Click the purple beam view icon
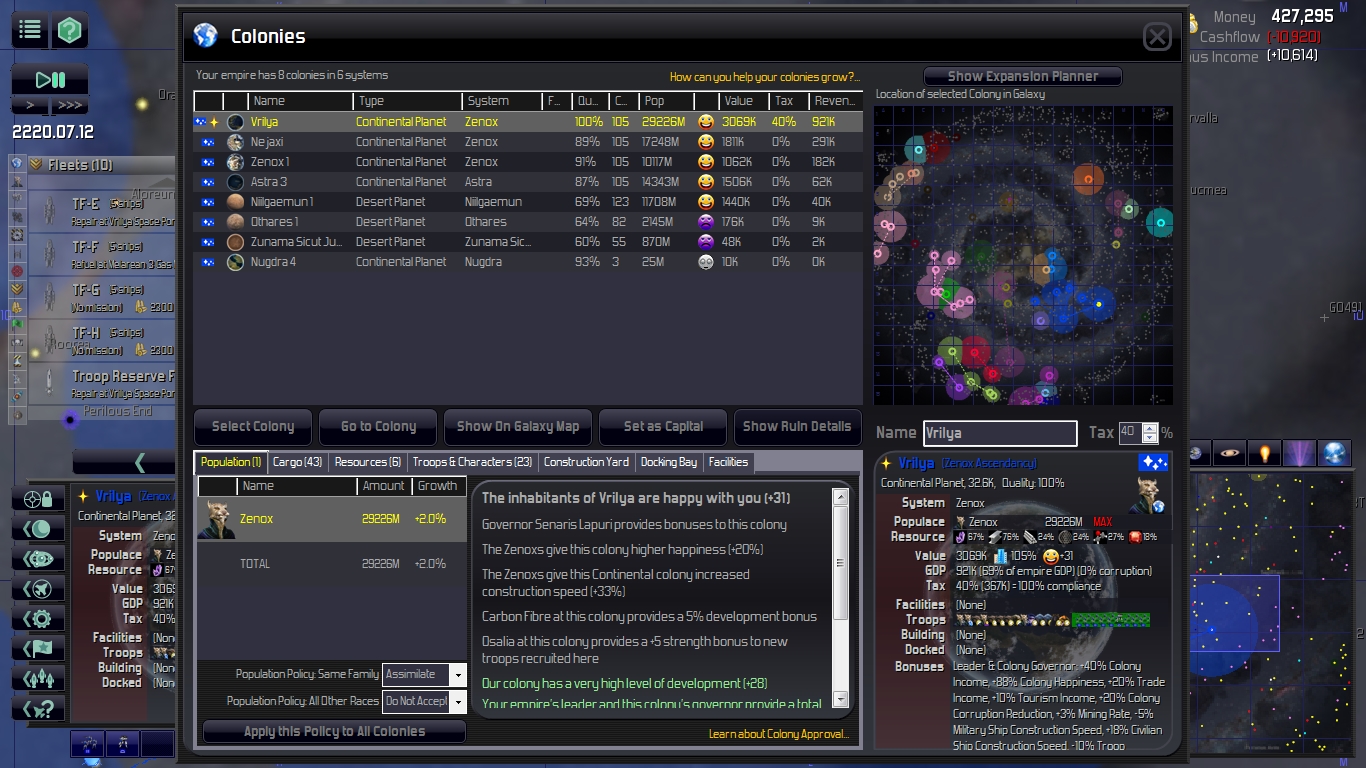1366x768 pixels. click(1299, 453)
